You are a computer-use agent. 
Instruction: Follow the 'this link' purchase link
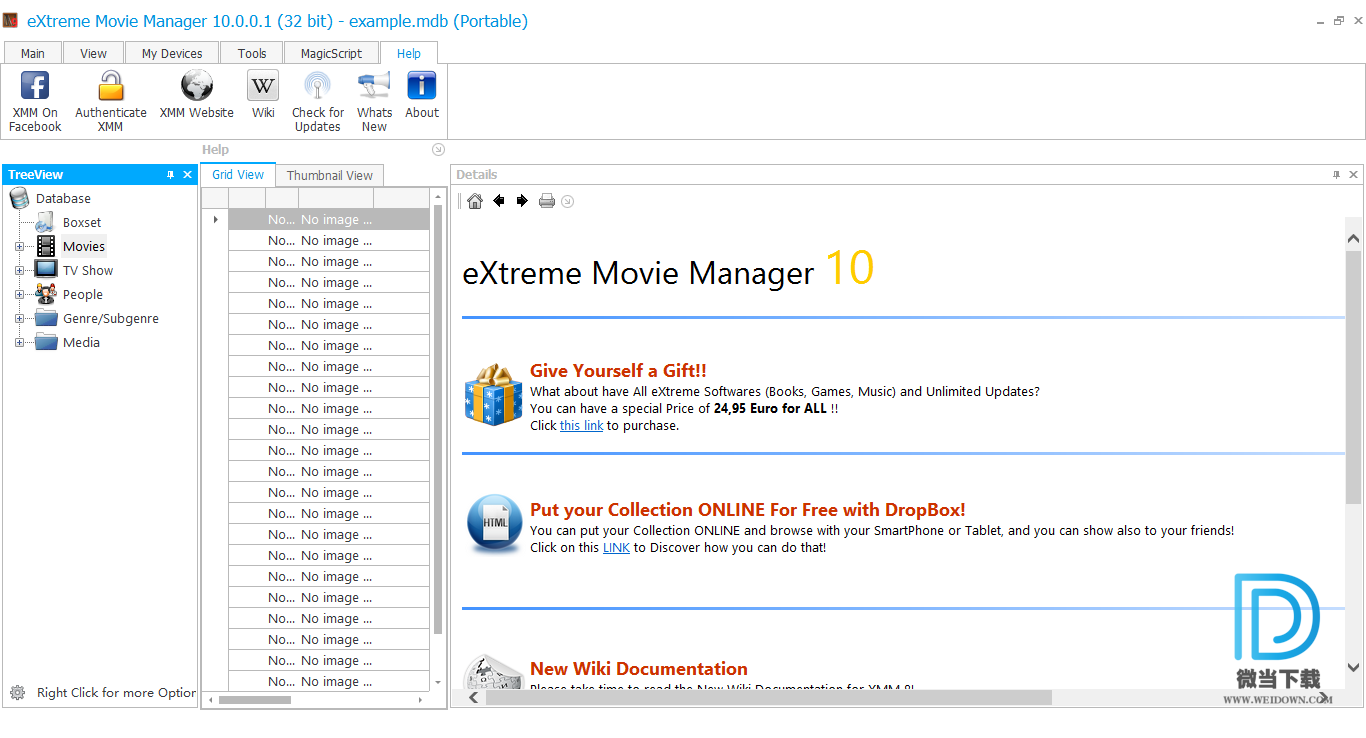coord(582,426)
